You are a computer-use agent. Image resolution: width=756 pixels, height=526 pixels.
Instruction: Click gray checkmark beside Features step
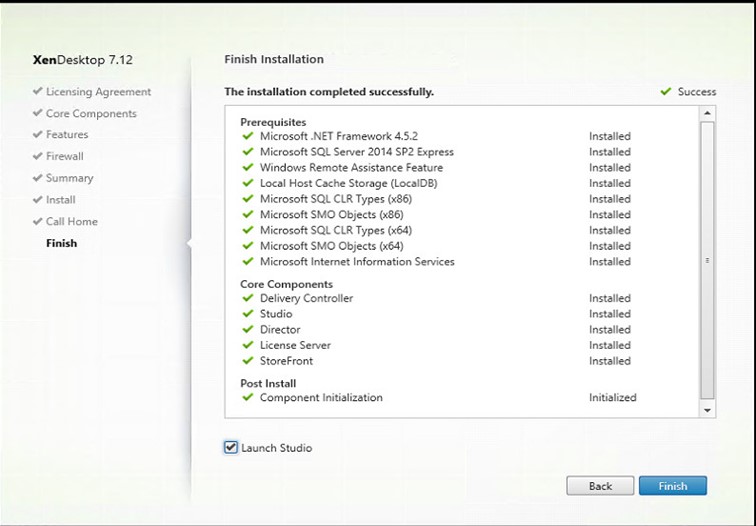(38, 134)
